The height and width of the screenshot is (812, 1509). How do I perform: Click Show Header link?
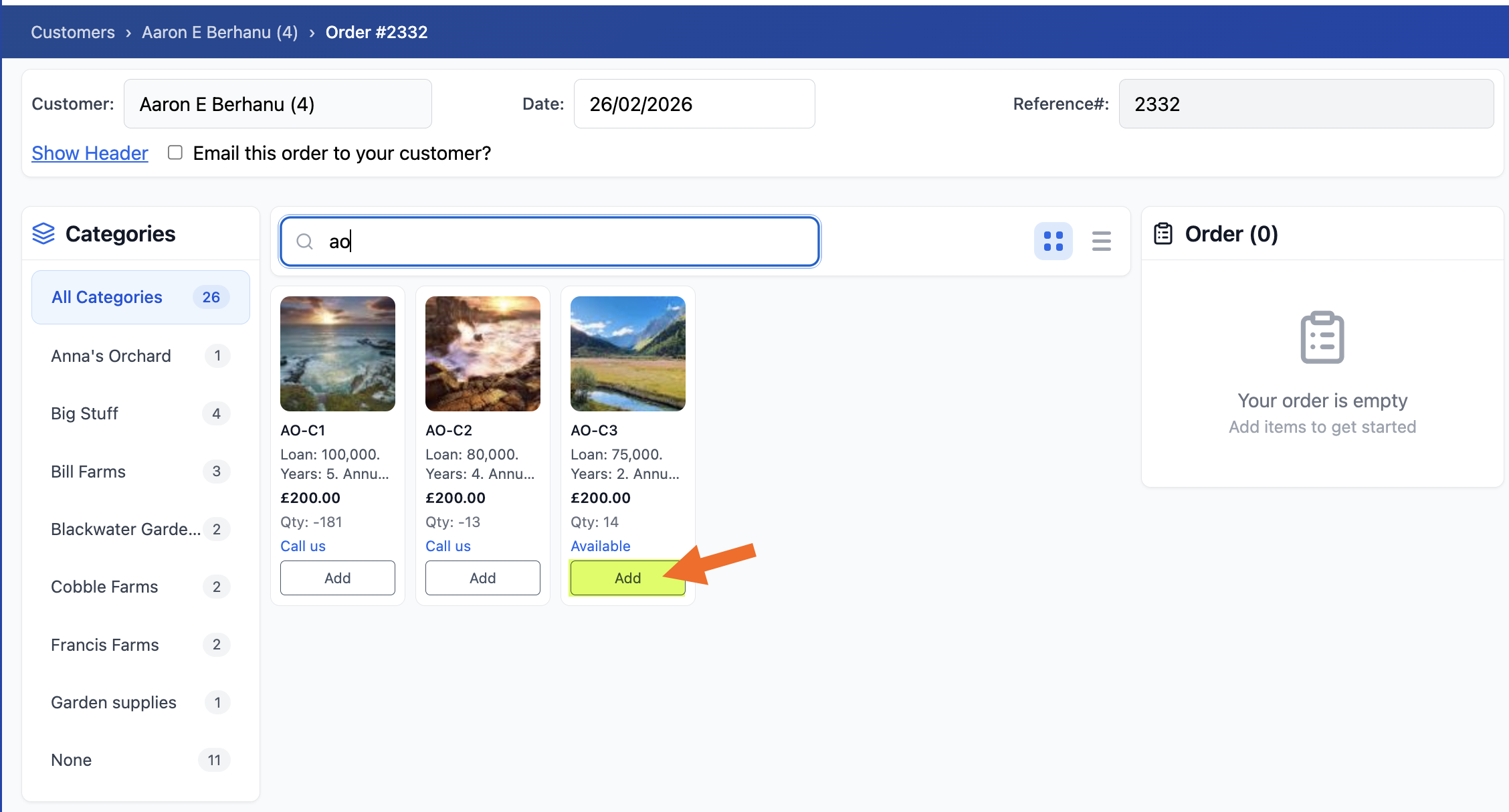(x=90, y=153)
